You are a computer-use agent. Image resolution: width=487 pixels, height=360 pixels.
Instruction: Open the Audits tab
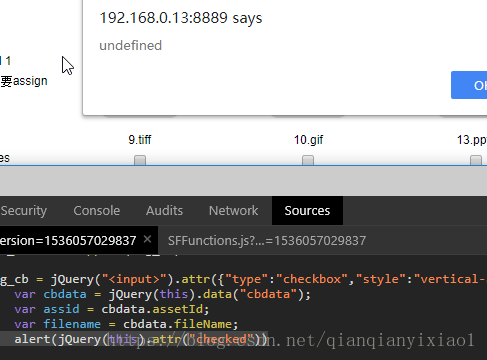[x=164, y=211]
